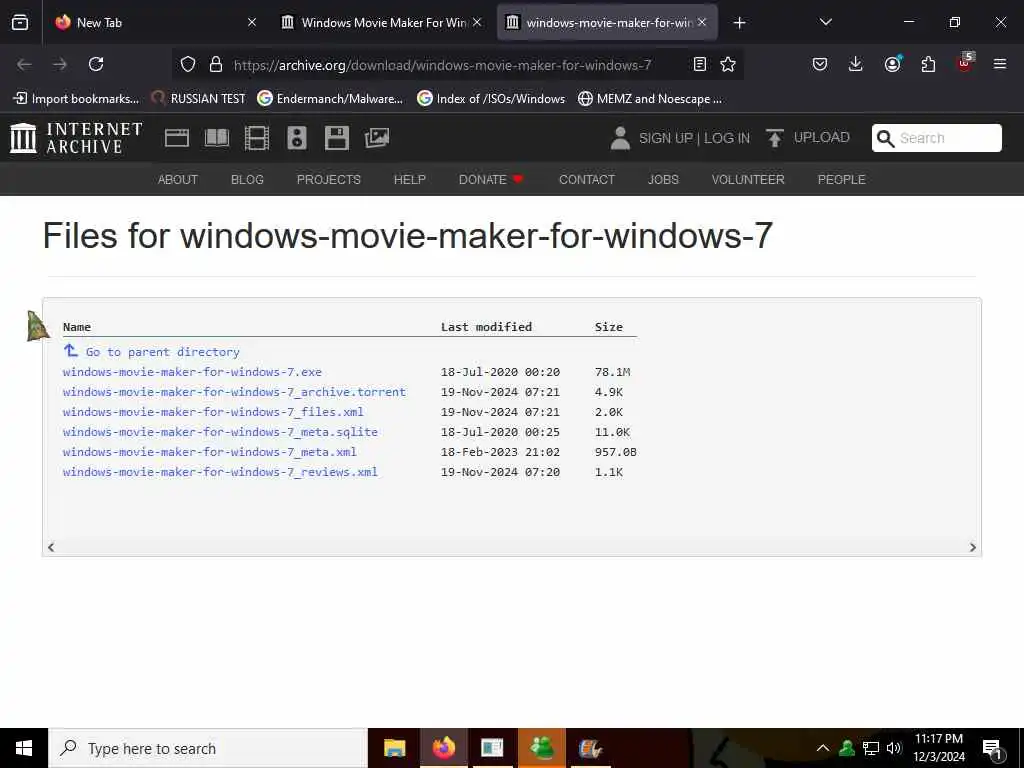Click the Internet Archive Search field
The height and width of the screenshot is (768, 1024).
(936, 138)
